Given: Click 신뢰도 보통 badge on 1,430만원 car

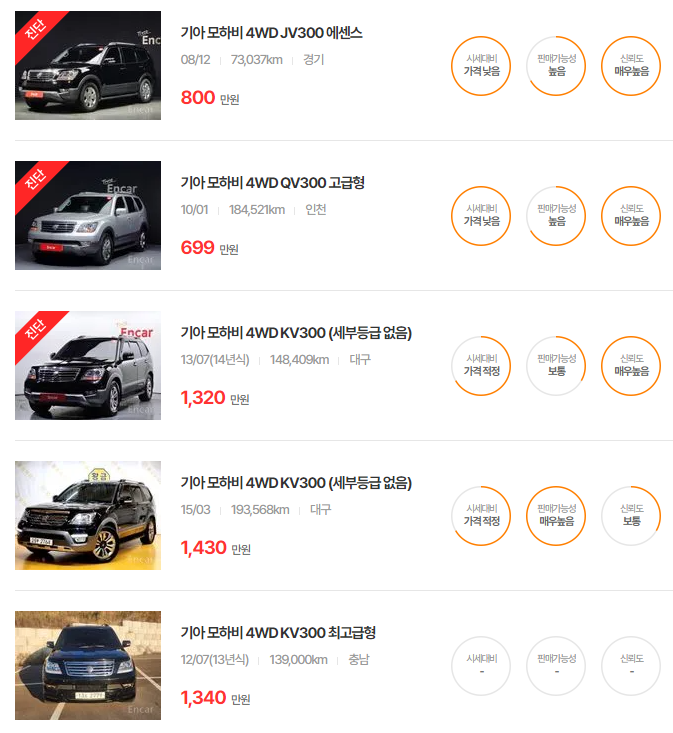Looking at the screenshot, I should [x=631, y=516].
